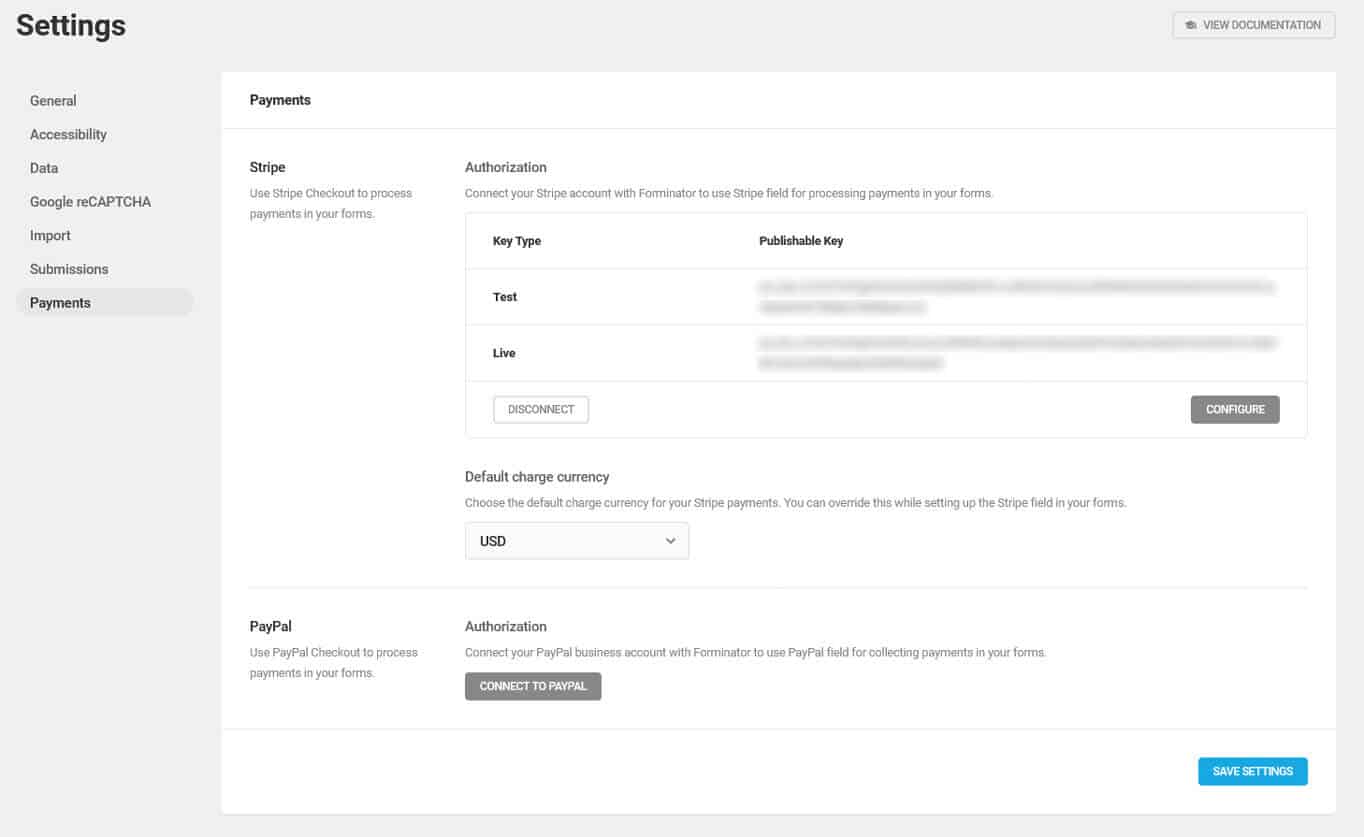Click the Settings page heading
Viewport: 1364px width, 837px height.
tap(71, 25)
